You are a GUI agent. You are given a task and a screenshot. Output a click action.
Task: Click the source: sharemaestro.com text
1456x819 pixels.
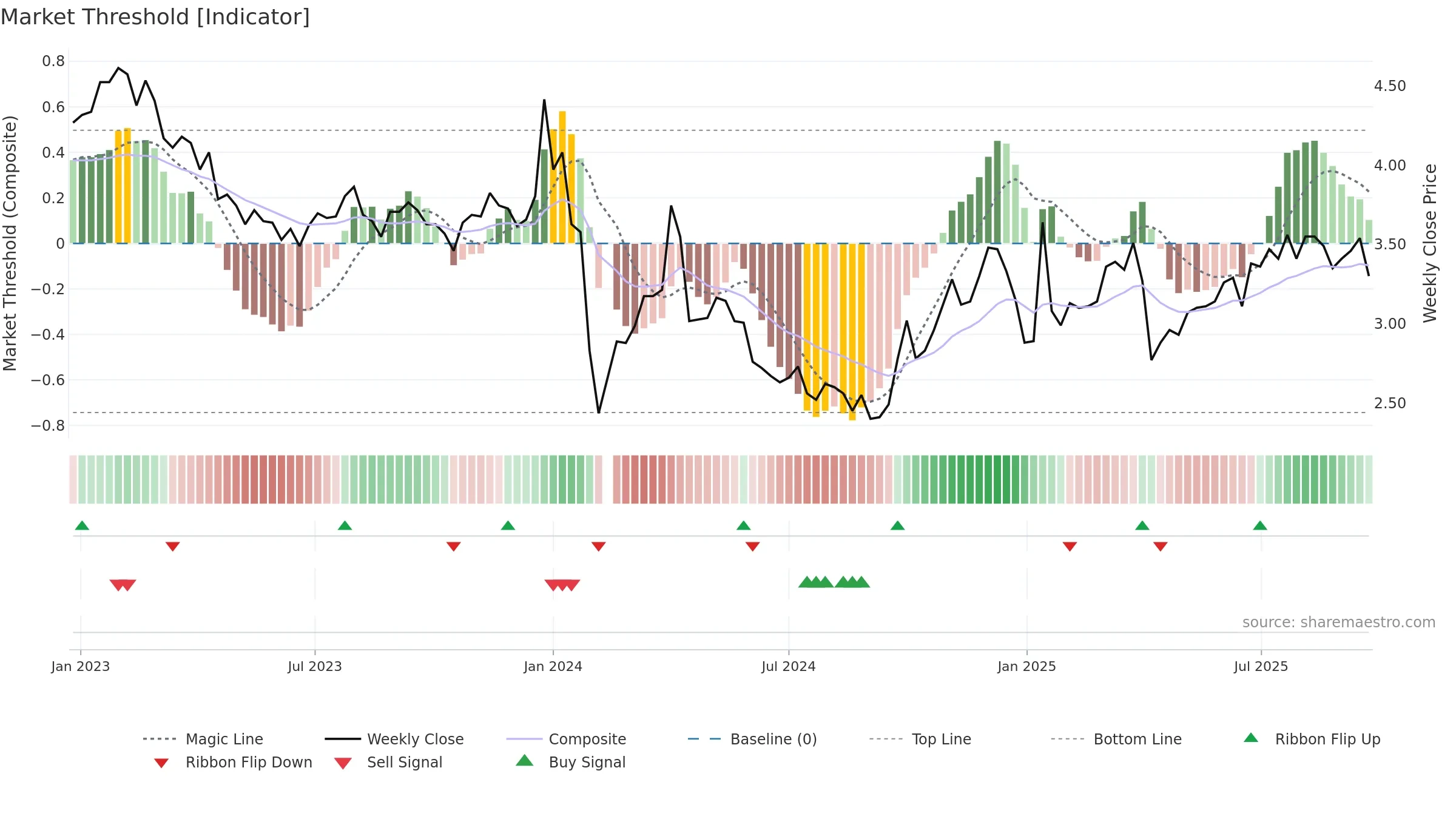point(1338,622)
